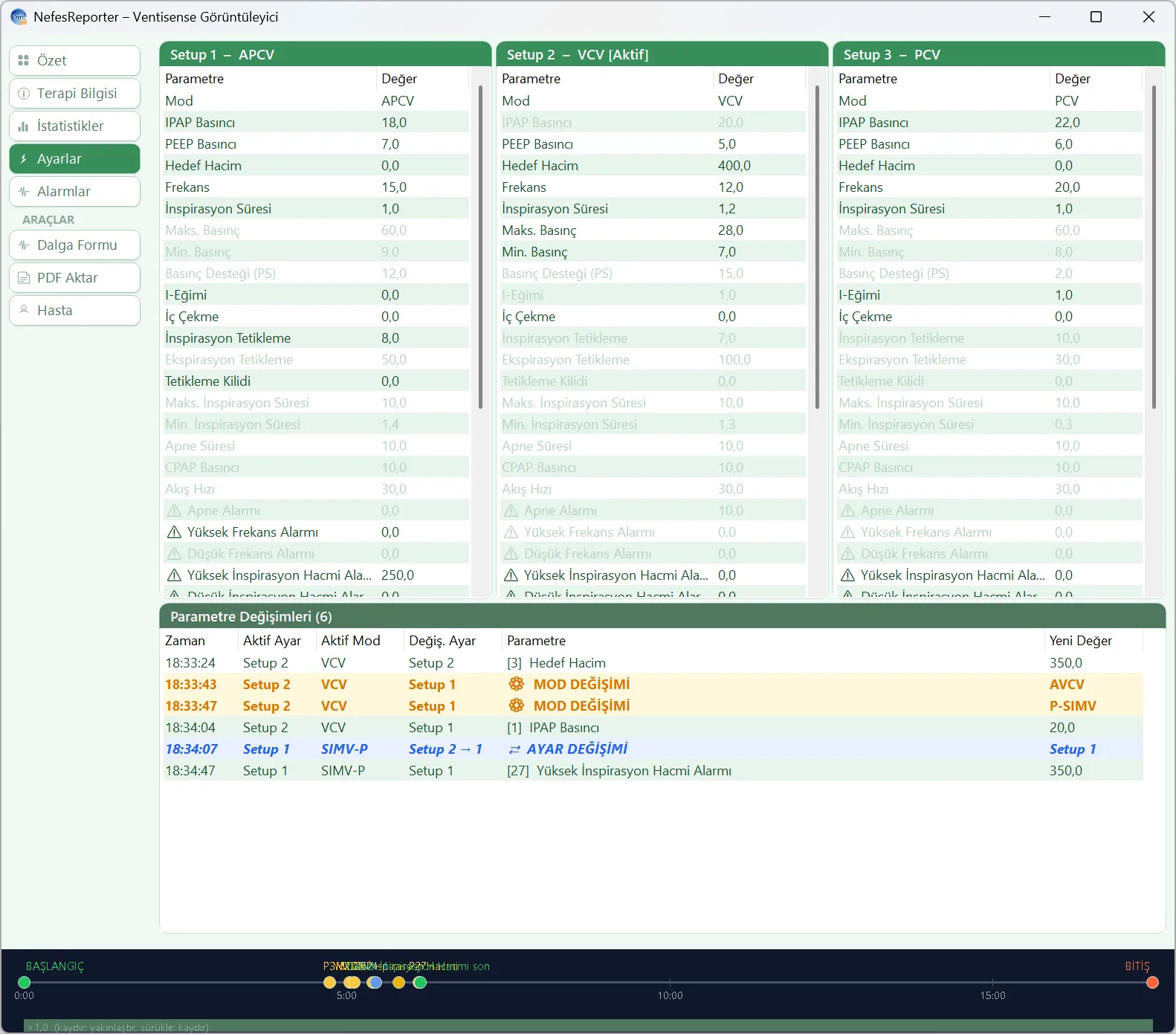Click I-Eğimi row in the Setup 3 panel
Screen dimensions: 1176x1034
point(989,294)
